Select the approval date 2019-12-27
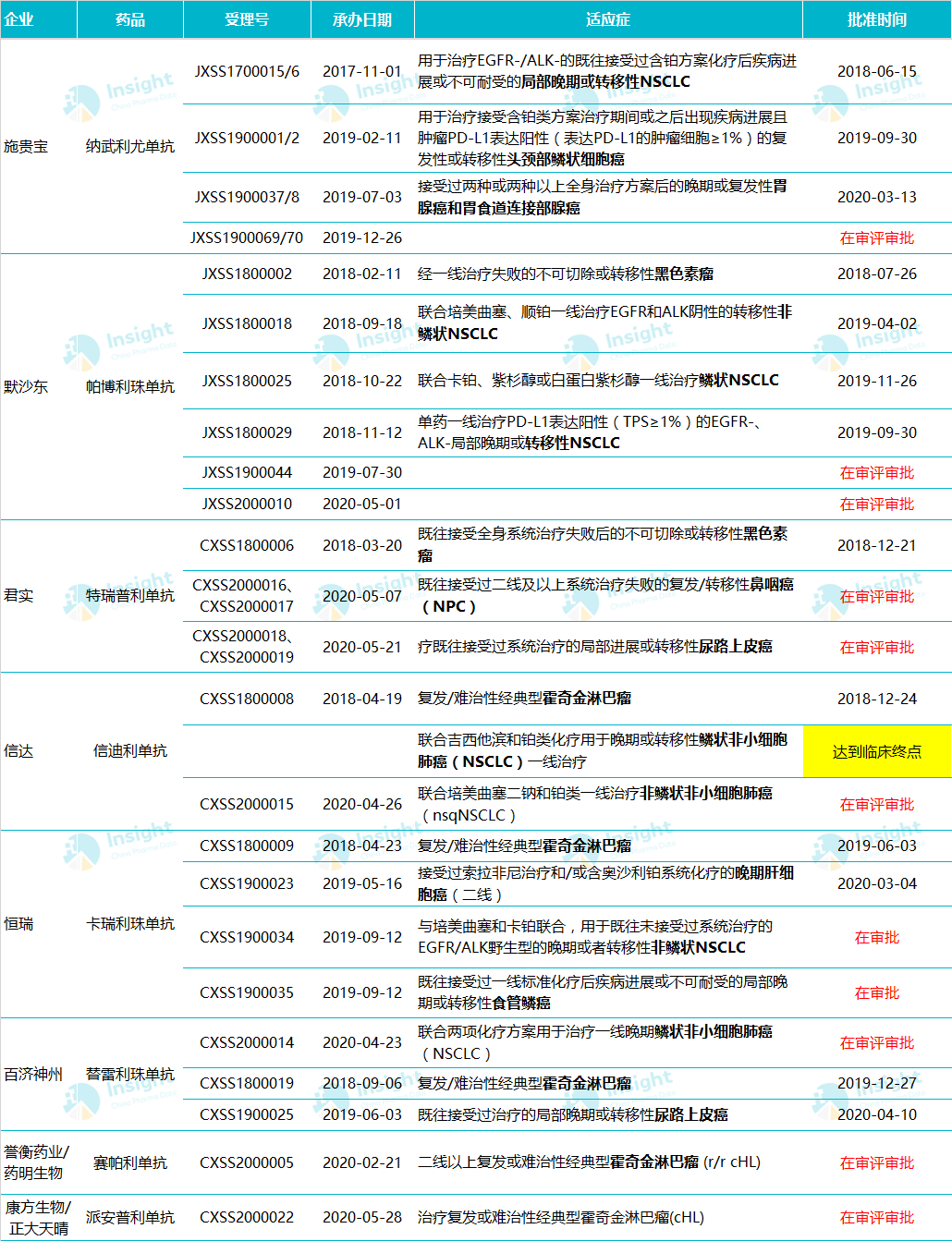This screenshot has width=952, height=1241. (877, 1083)
